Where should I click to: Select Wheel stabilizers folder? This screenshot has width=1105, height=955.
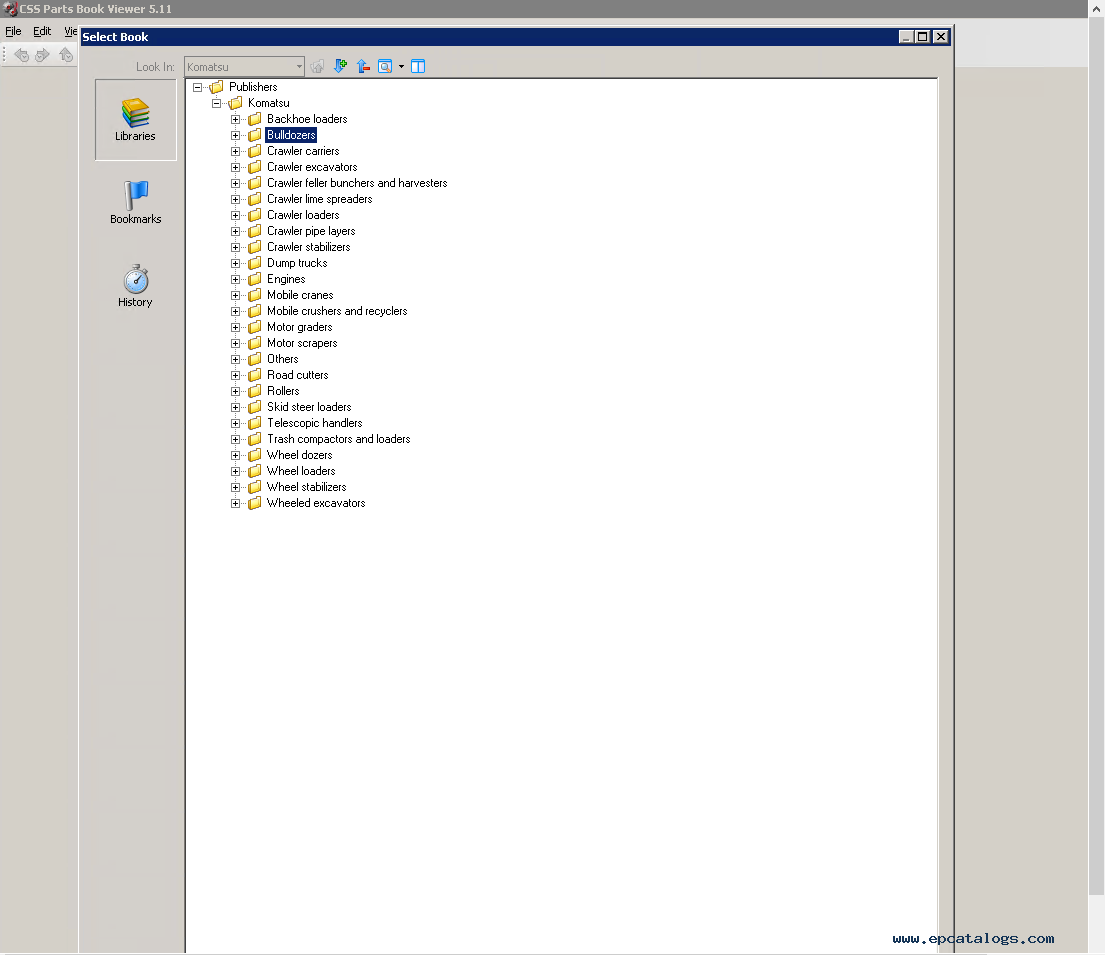tap(307, 487)
